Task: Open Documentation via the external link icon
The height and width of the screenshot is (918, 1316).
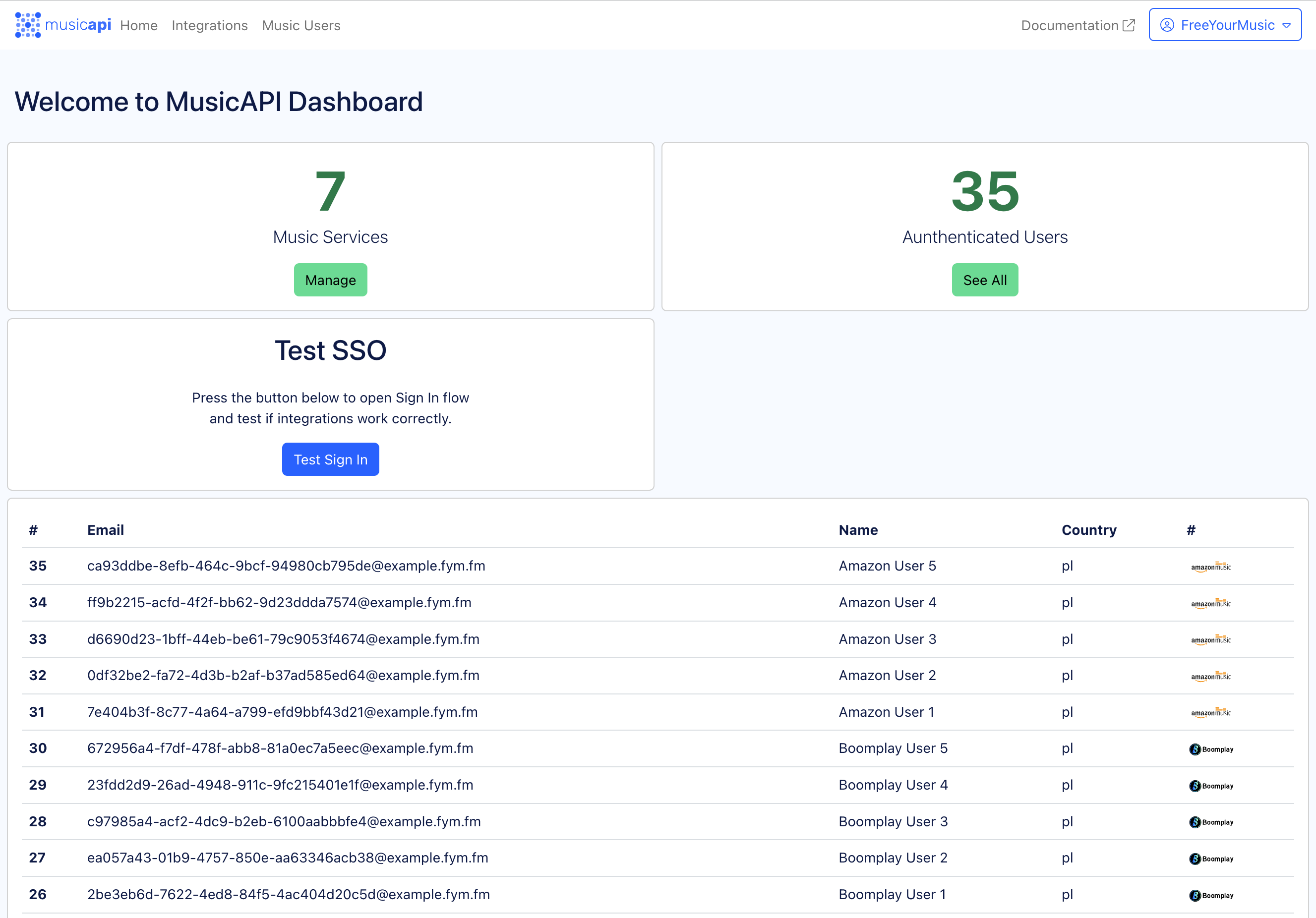Action: point(1129,25)
